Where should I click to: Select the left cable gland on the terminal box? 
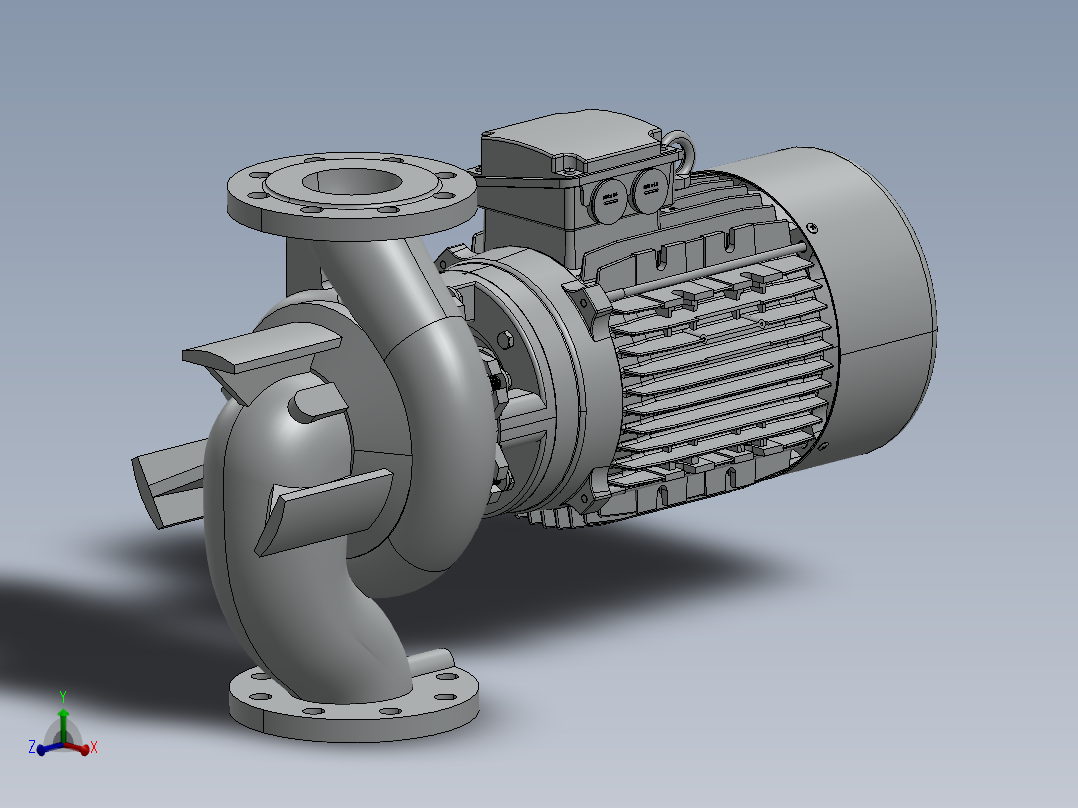[609, 199]
